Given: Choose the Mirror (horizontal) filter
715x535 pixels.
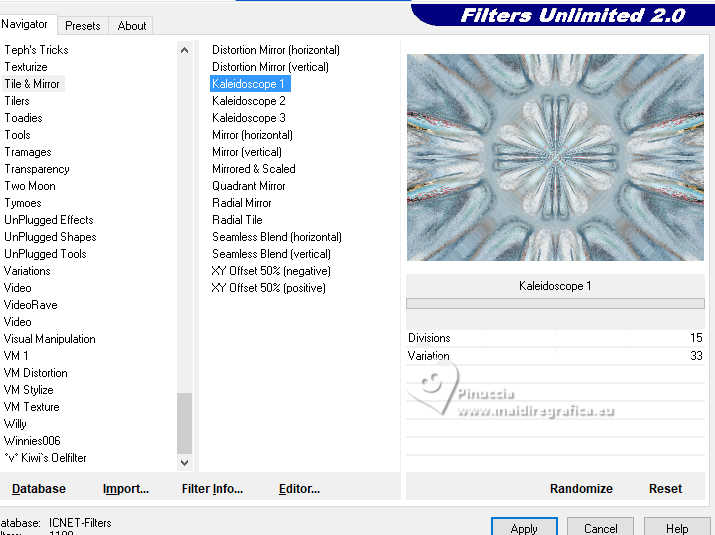Looking at the screenshot, I should 252,135.
